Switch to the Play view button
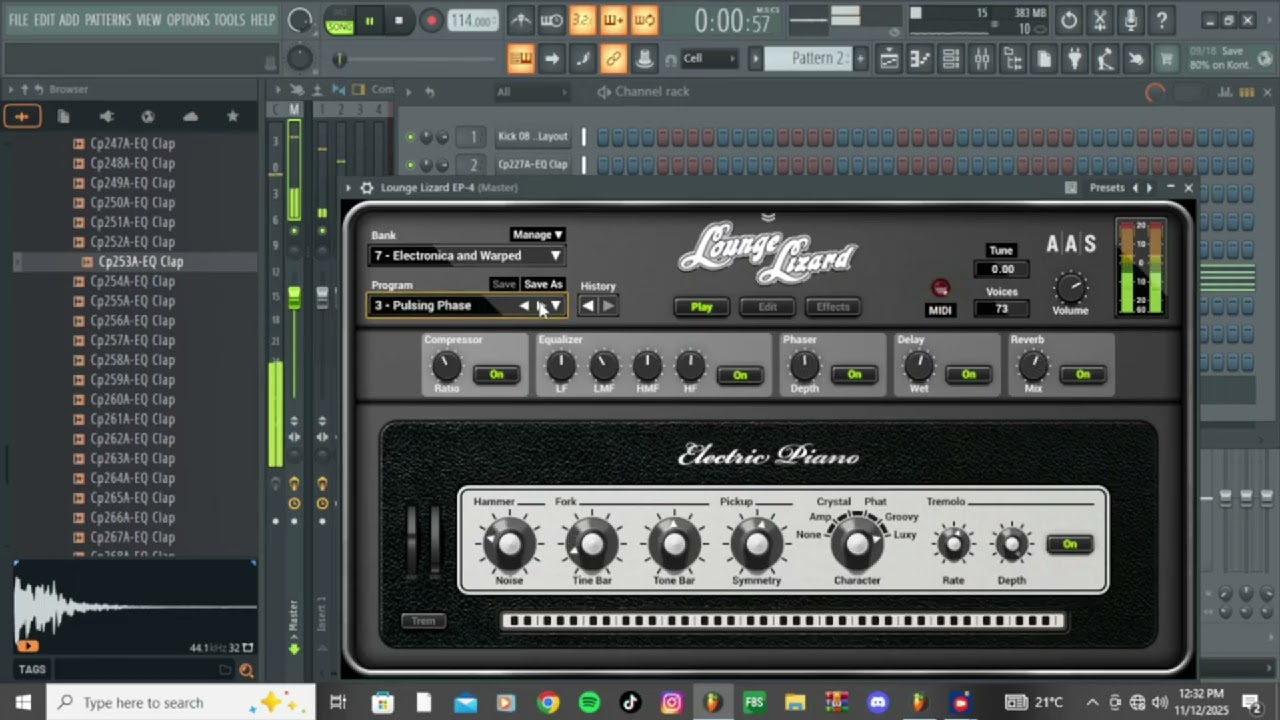Screen dimensions: 1280x720 pos(702,307)
